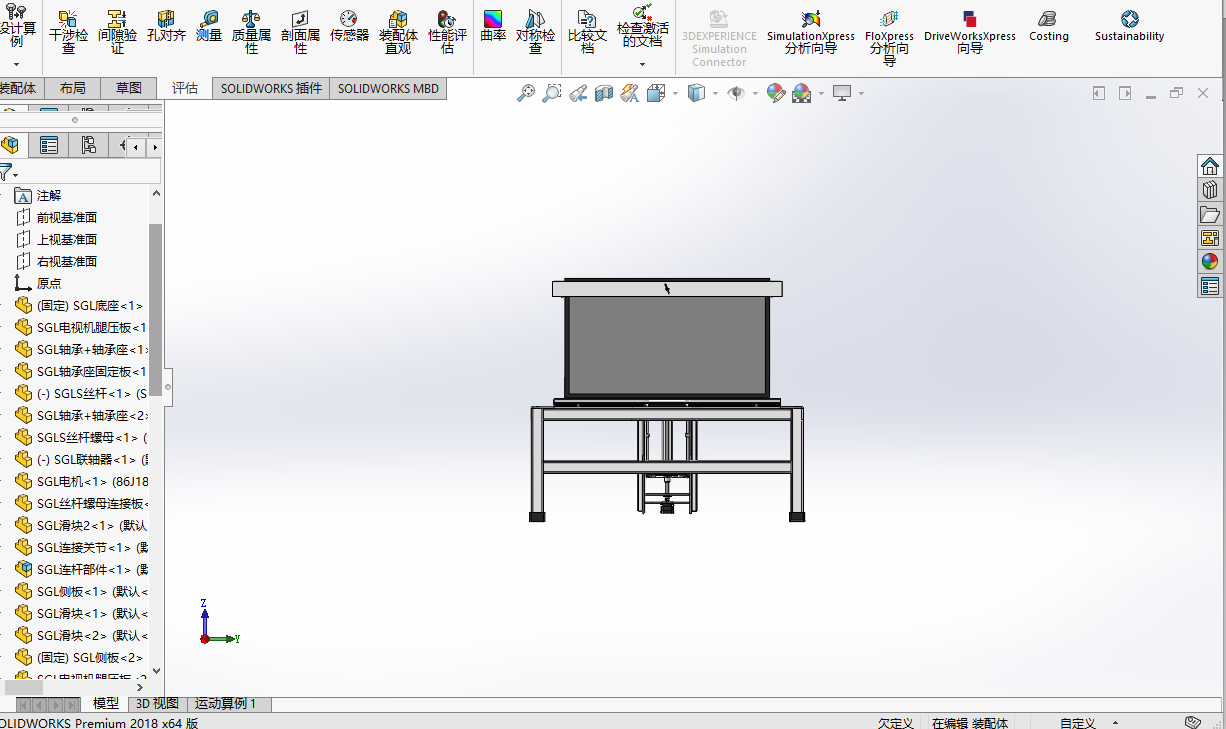This screenshot has width=1226, height=729.
Task: Toggle Section View icon
Action: (604, 93)
